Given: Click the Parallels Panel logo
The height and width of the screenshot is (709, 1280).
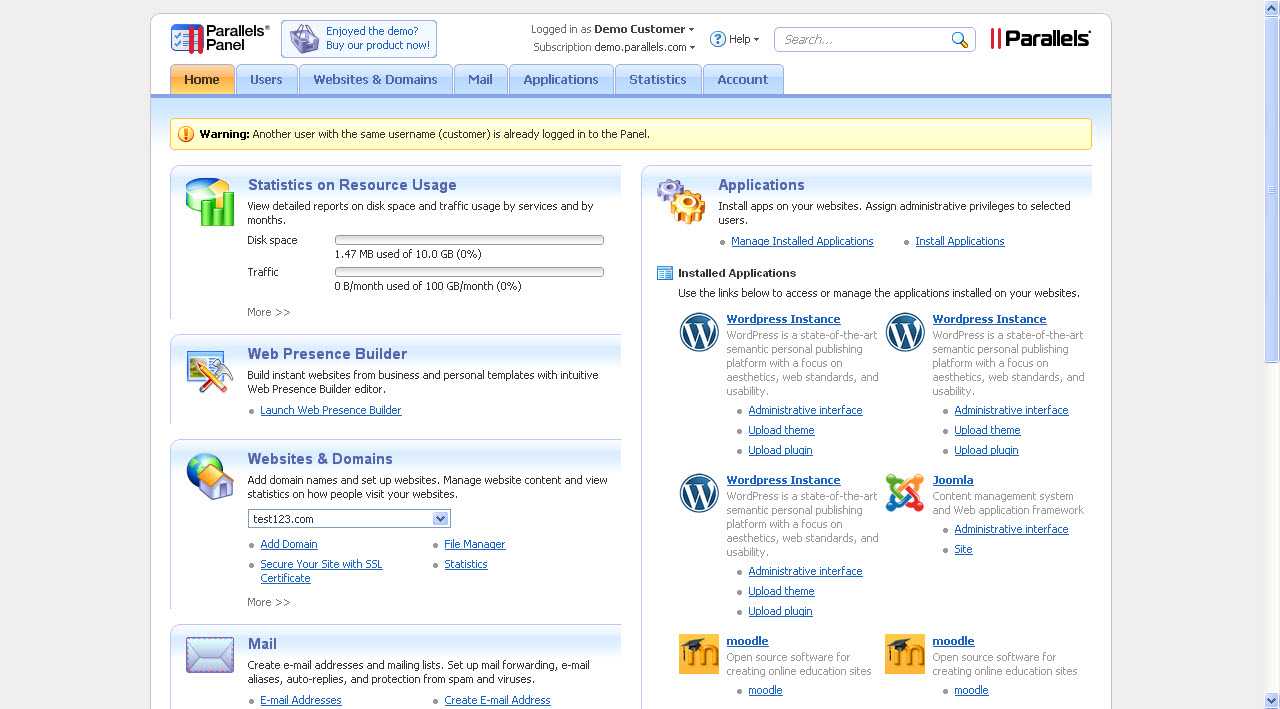Looking at the screenshot, I should [x=220, y=38].
